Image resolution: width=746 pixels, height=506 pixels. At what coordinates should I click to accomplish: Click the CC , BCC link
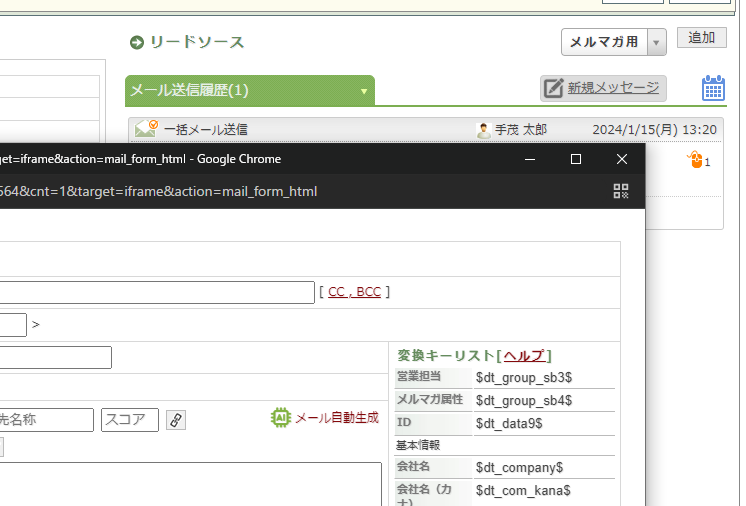point(354,292)
